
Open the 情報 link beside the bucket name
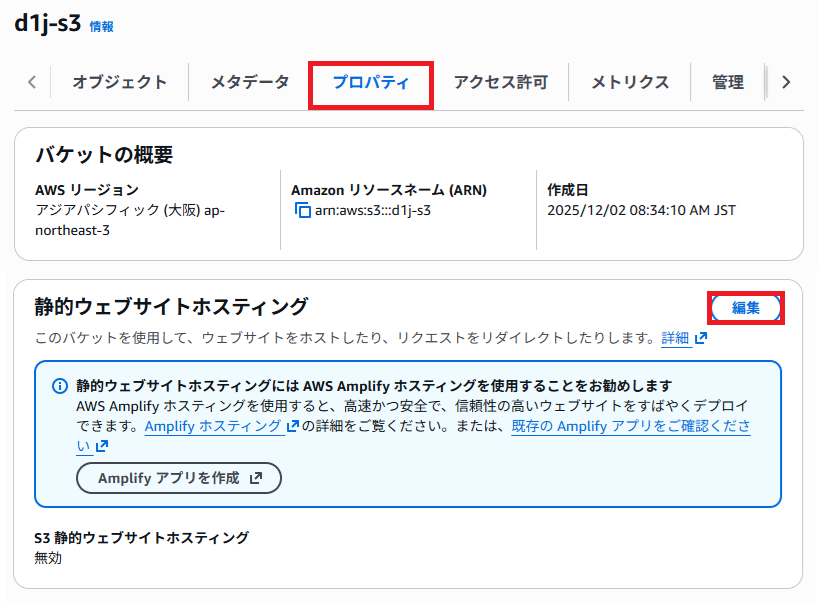[x=102, y=27]
